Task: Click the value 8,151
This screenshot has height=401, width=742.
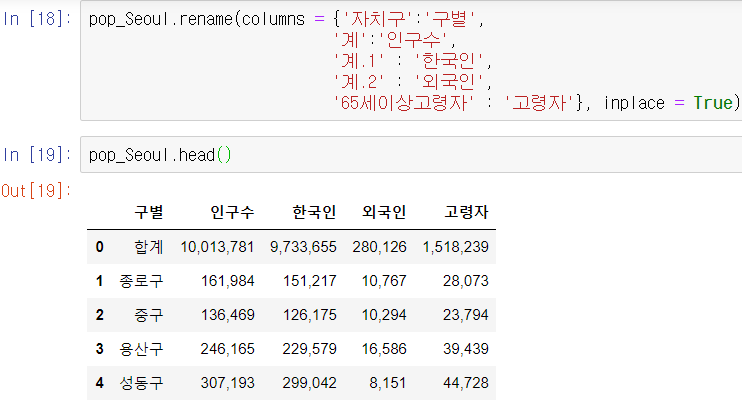Action: 388,383
